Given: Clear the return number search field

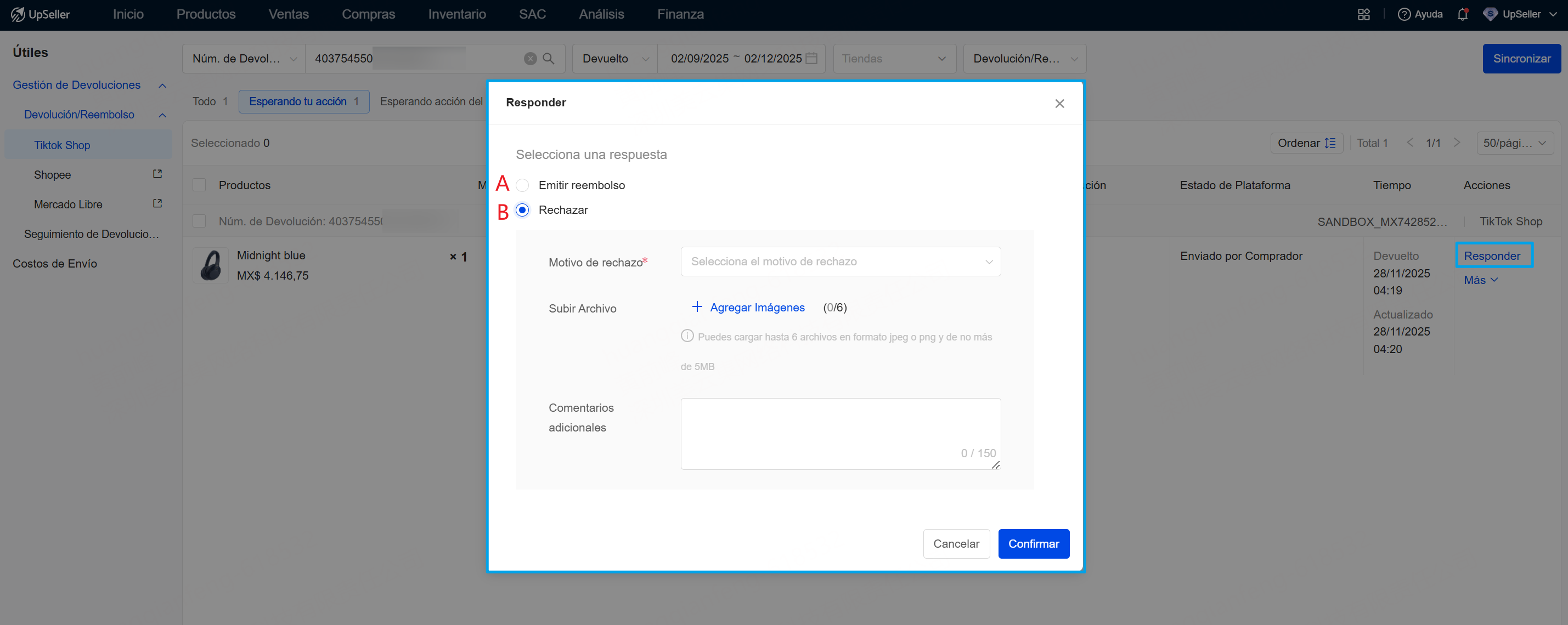Looking at the screenshot, I should (x=530, y=58).
